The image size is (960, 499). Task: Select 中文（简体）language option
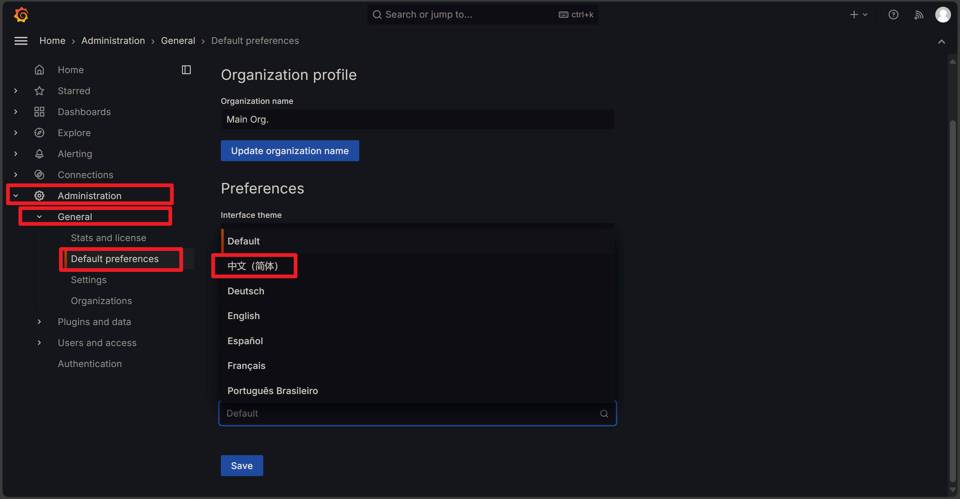252,266
